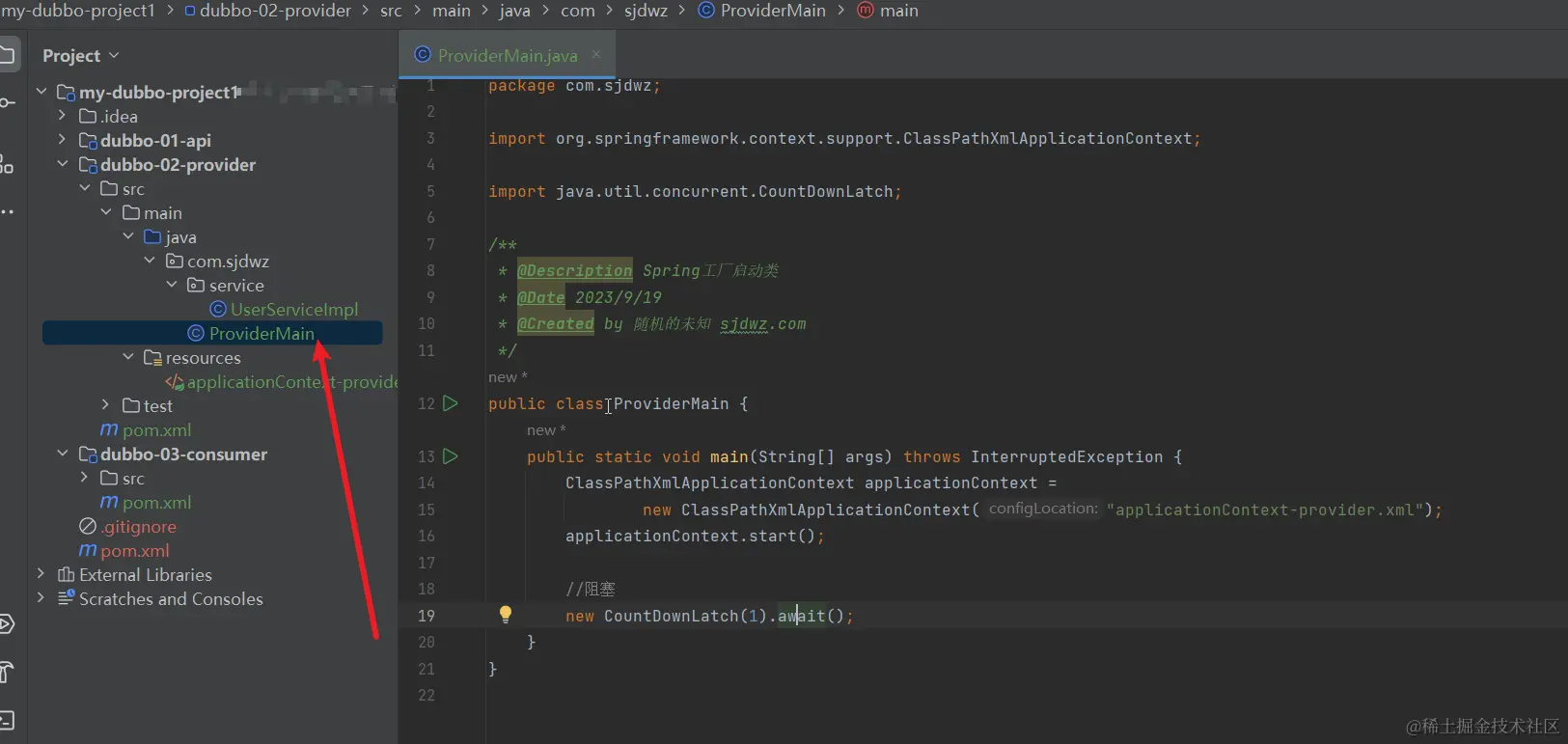Screen dimensions: 1568x744
Task: Click configLocation parameter hint
Action: [1043, 509]
